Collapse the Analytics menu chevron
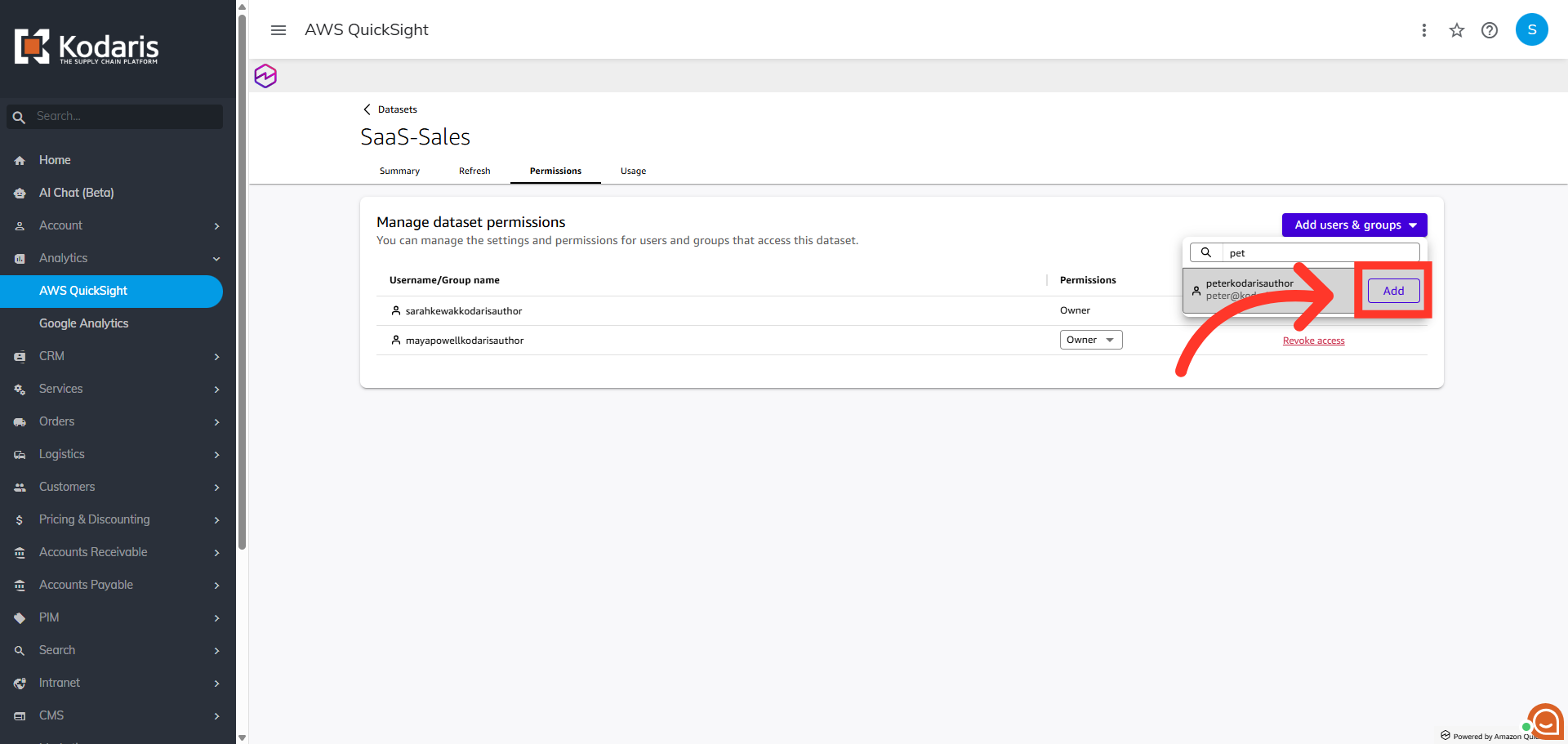Image resolution: width=1568 pixels, height=744 pixels. tap(217, 259)
